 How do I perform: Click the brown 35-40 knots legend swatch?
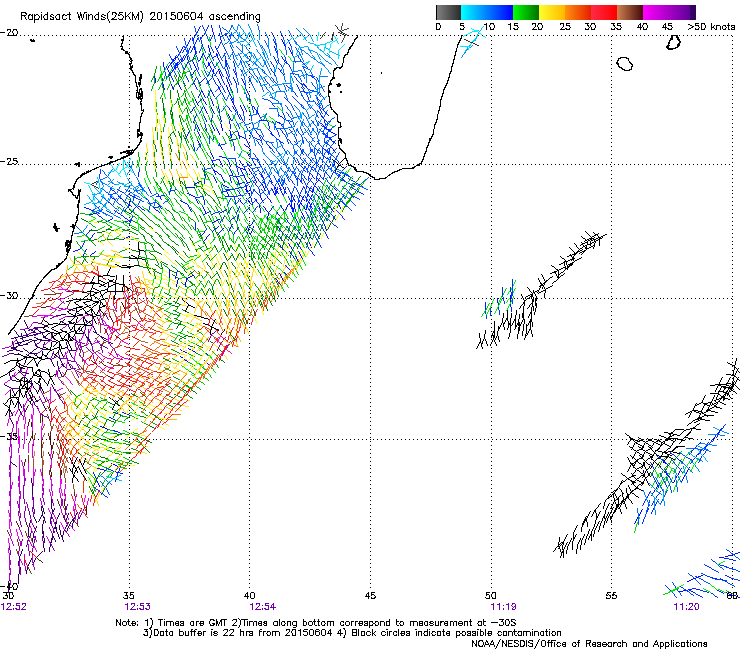[630, 12]
